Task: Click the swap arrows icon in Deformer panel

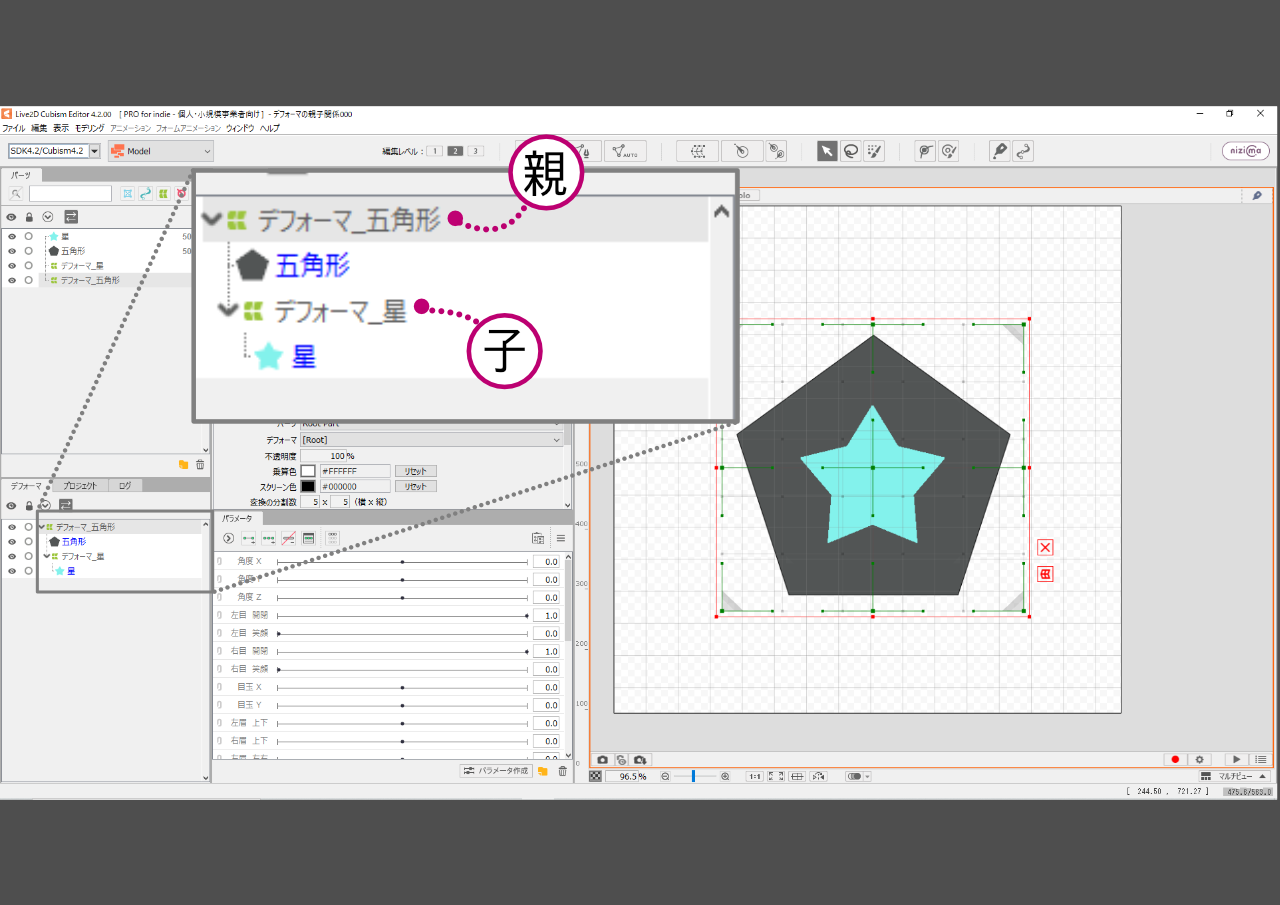Action: (x=65, y=506)
